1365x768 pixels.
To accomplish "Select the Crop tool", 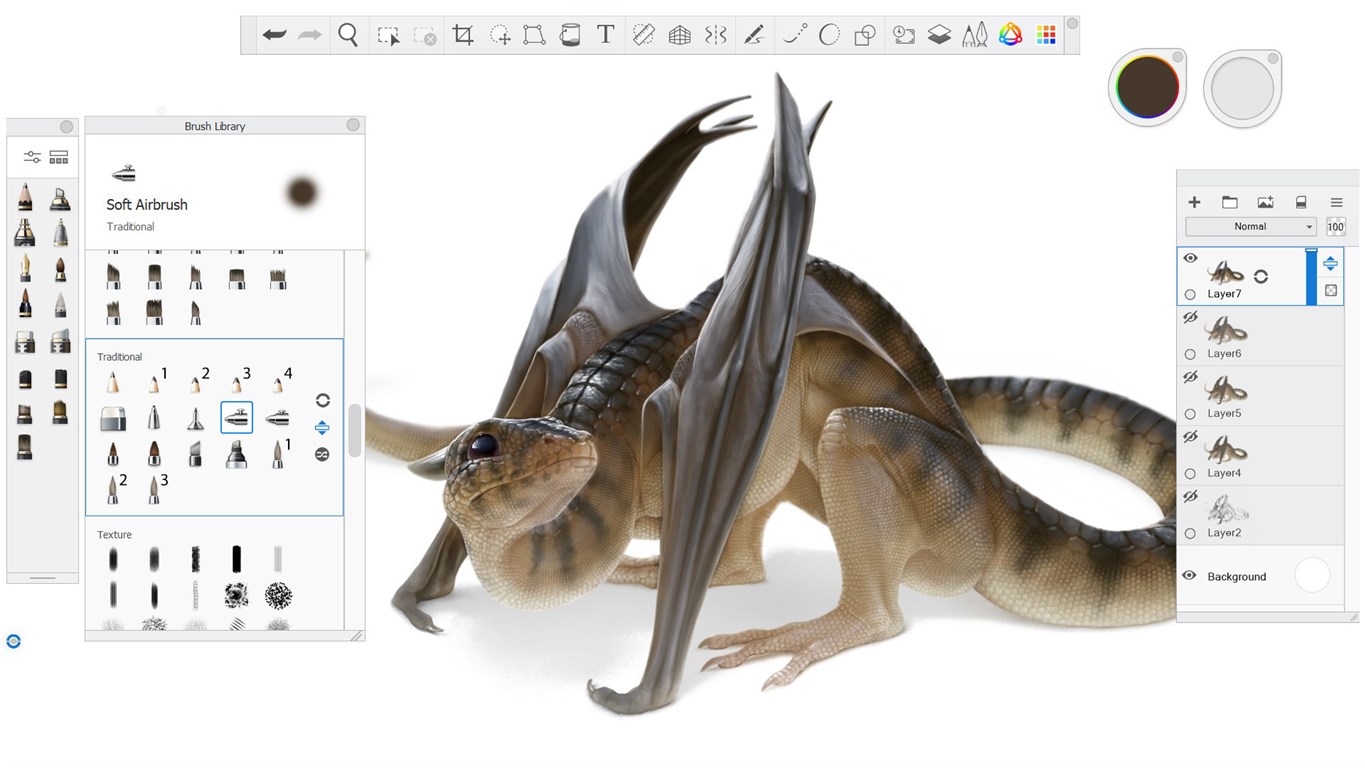I will tap(462, 35).
